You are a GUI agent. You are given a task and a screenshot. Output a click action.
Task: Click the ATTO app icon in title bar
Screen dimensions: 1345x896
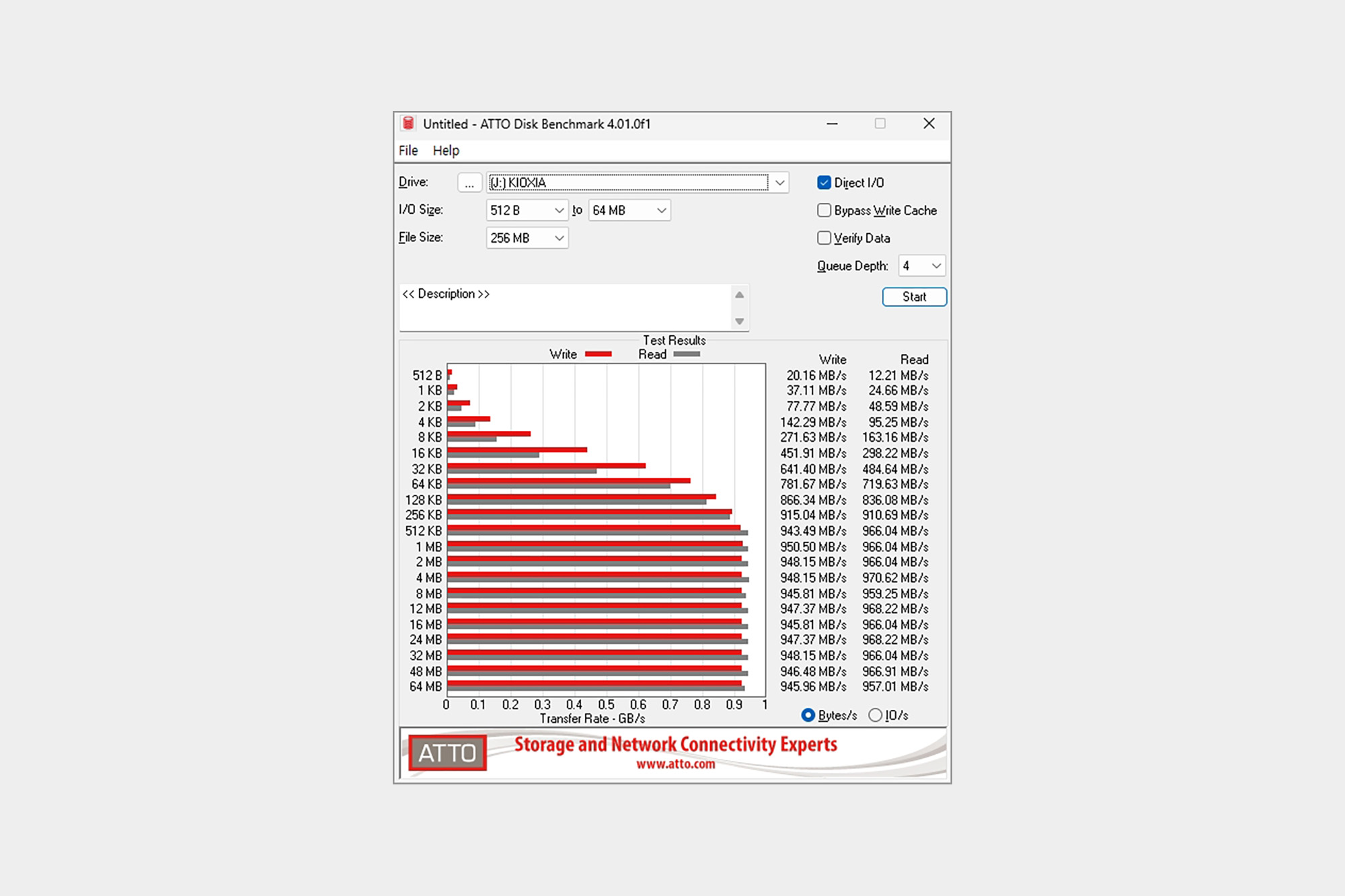click(408, 124)
